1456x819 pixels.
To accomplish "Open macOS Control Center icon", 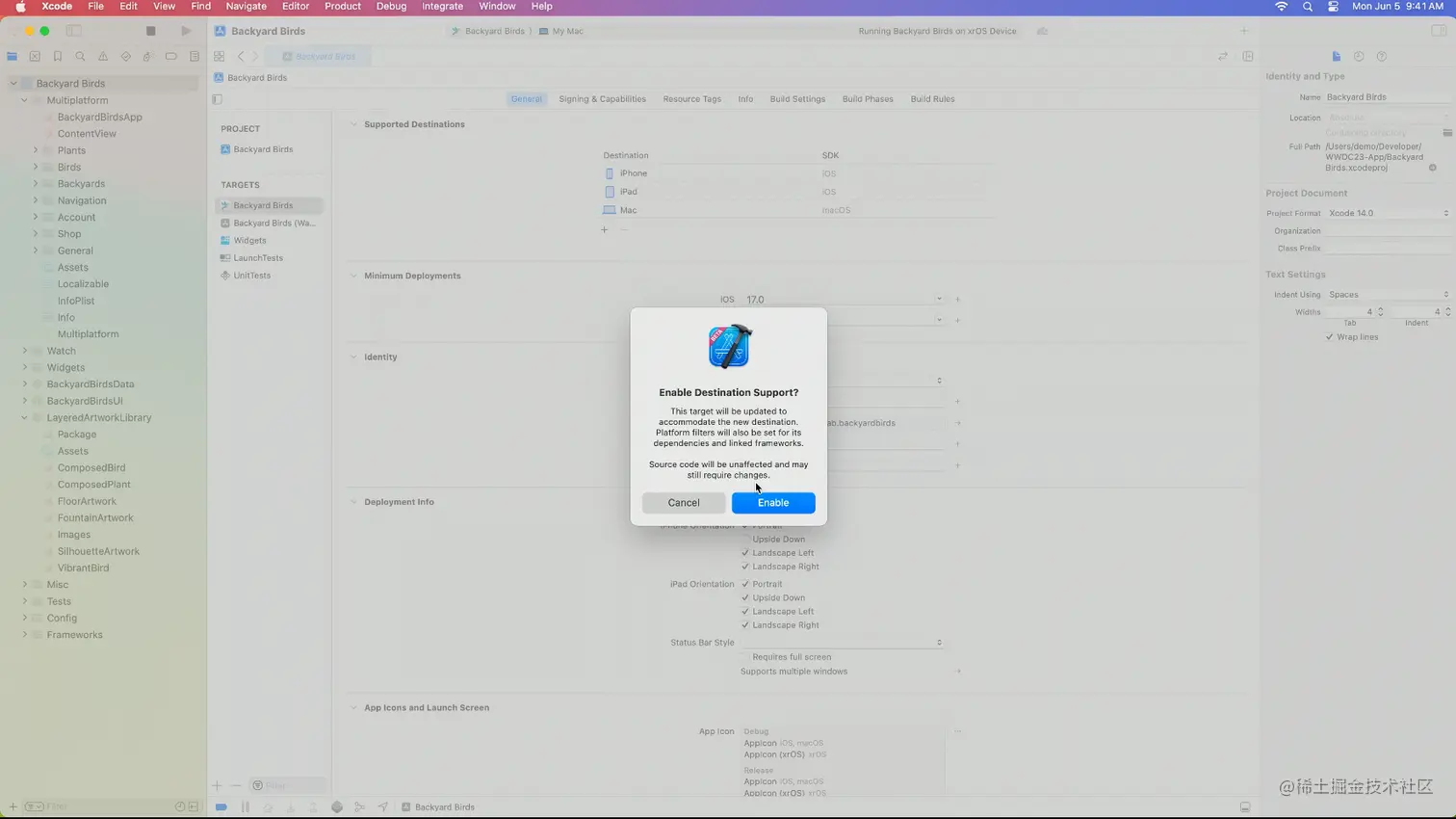I will (1333, 7).
